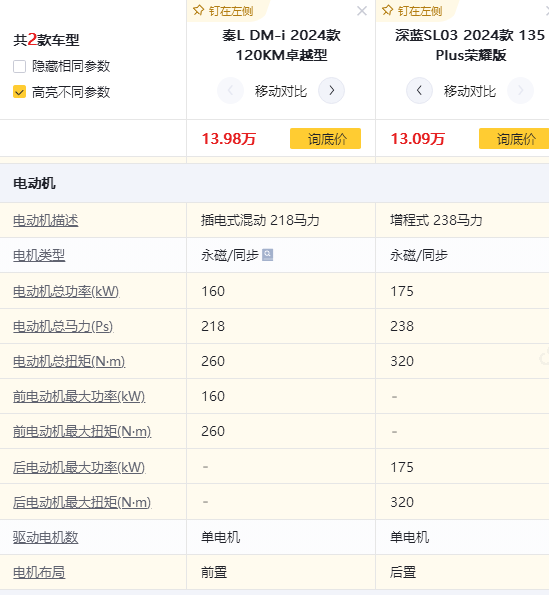Move 深蓝SL03 column left
Image resolution: width=549 pixels, height=595 pixels.
[x=419, y=91]
